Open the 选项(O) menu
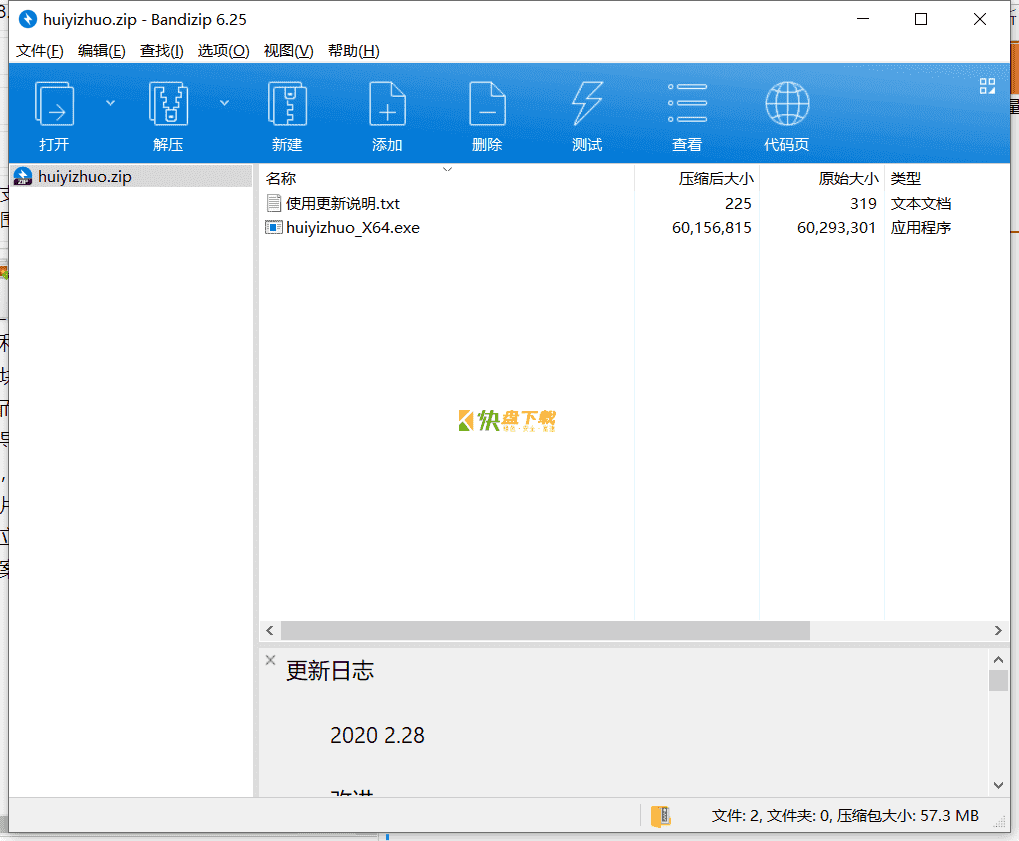Viewport: 1019px width, 841px height. click(x=224, y=51)
